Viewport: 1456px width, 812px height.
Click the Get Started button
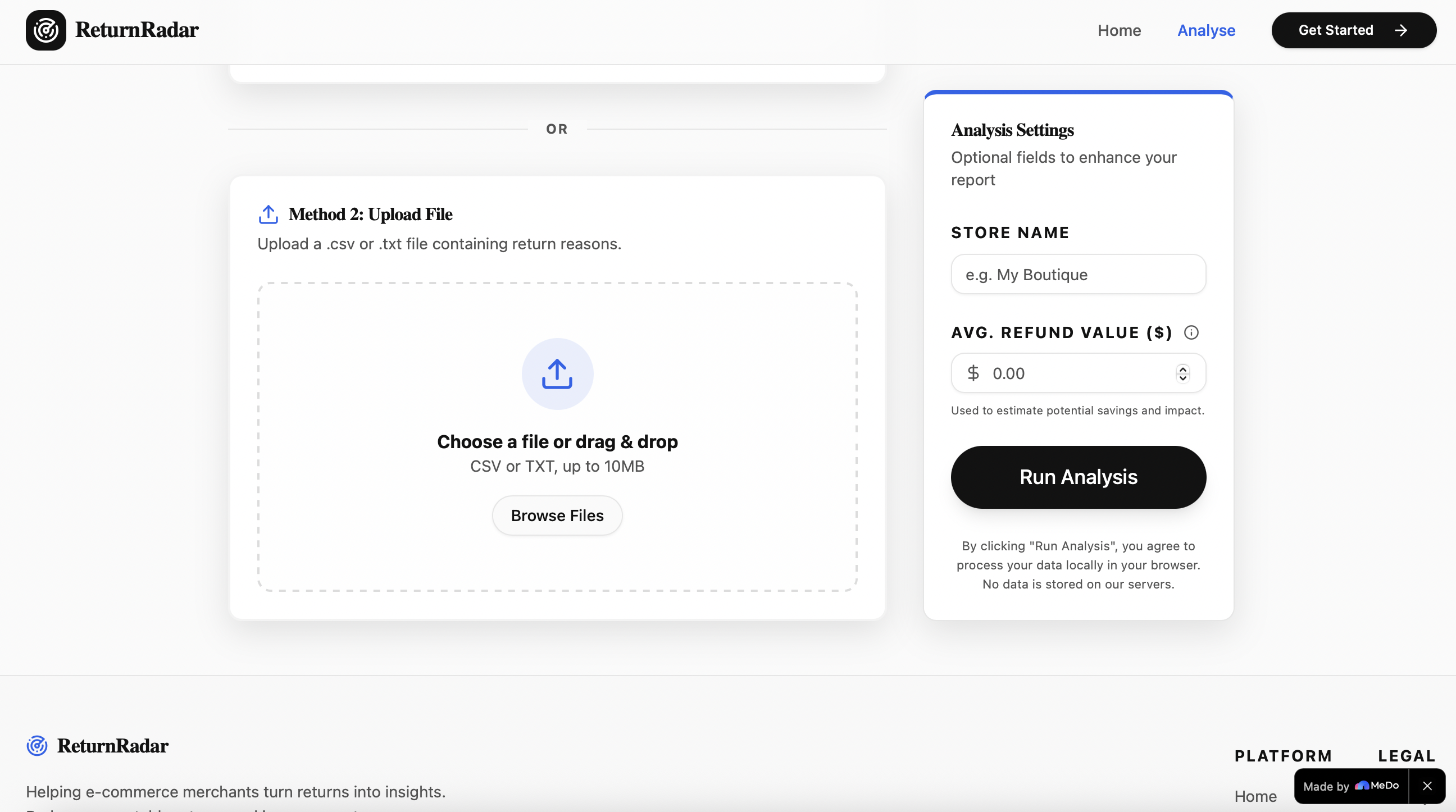click(1335, 30)
